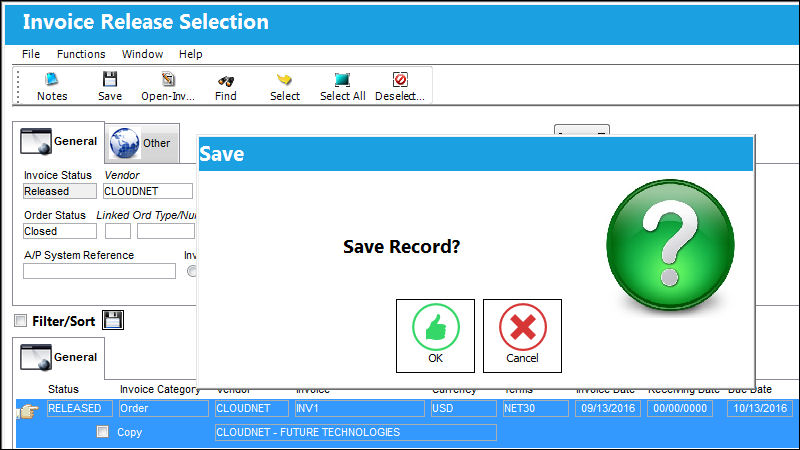Click the Order invoice category cell
Screen dimensions: 800x450
(x=164, y=408)
